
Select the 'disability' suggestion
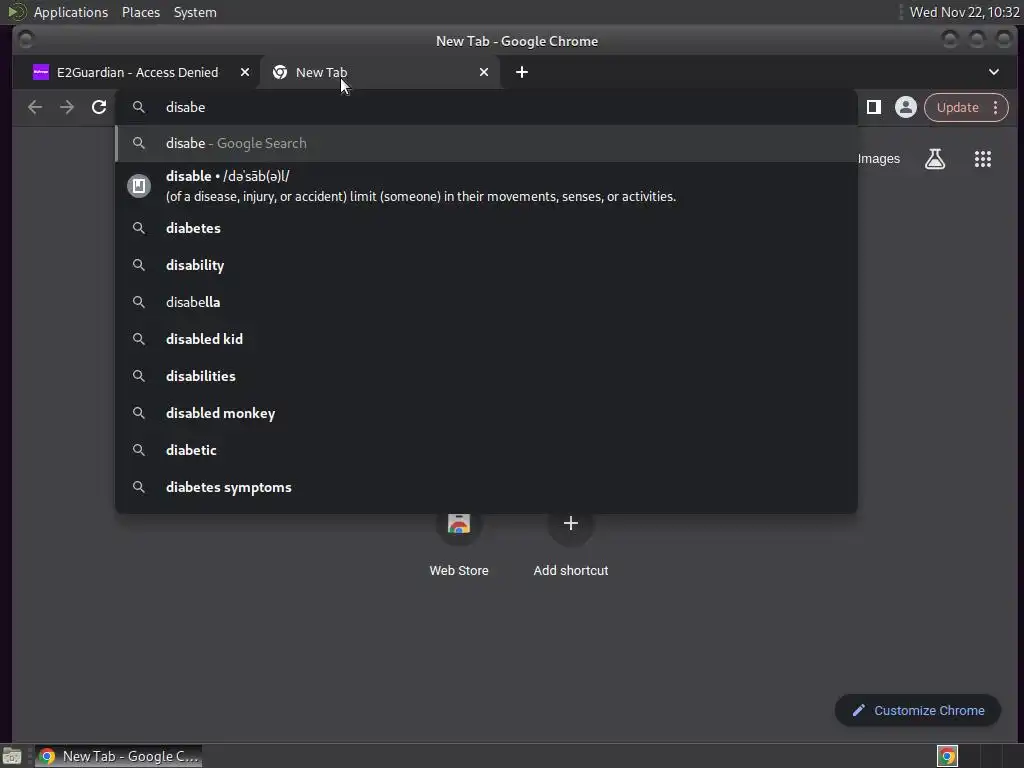tap(486, 265)
